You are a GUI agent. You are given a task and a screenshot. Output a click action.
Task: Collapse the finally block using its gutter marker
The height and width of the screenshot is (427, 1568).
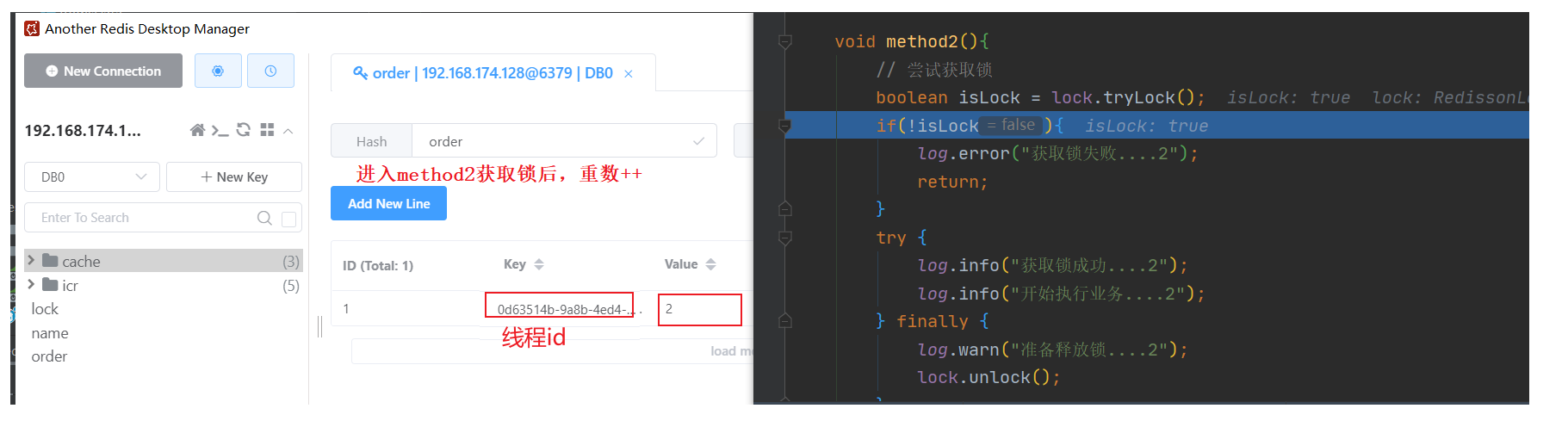(784, 321)
